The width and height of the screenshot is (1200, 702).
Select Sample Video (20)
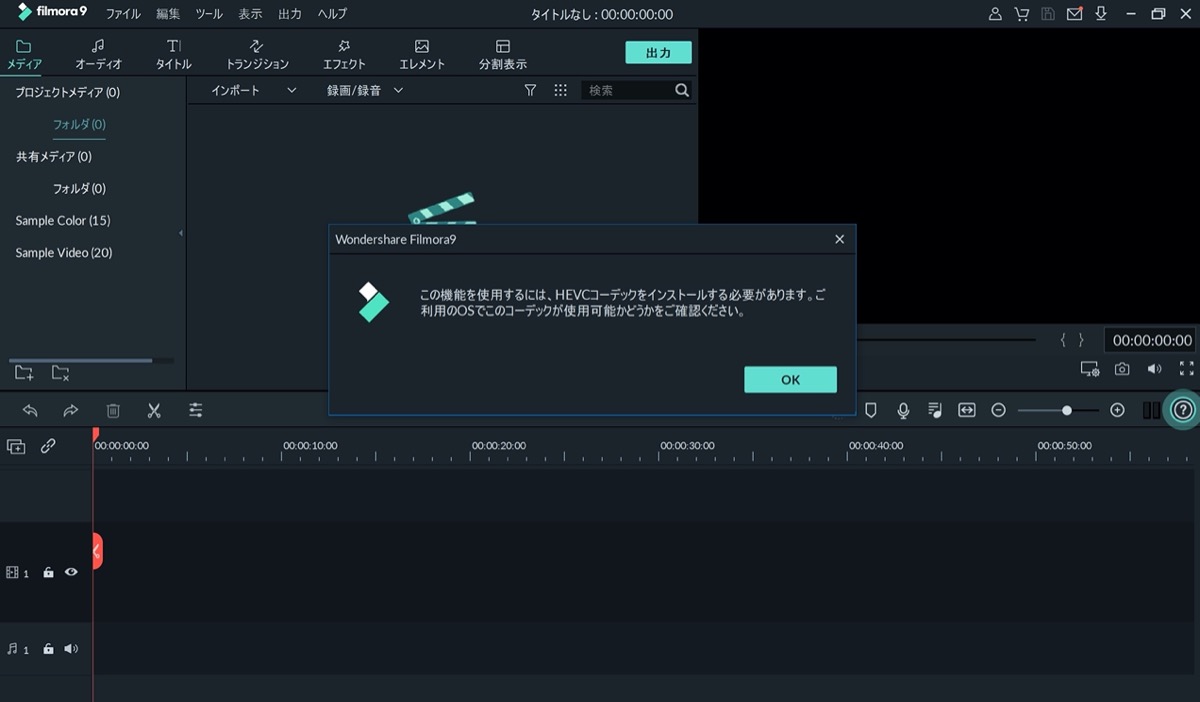[x=64, y=253]
